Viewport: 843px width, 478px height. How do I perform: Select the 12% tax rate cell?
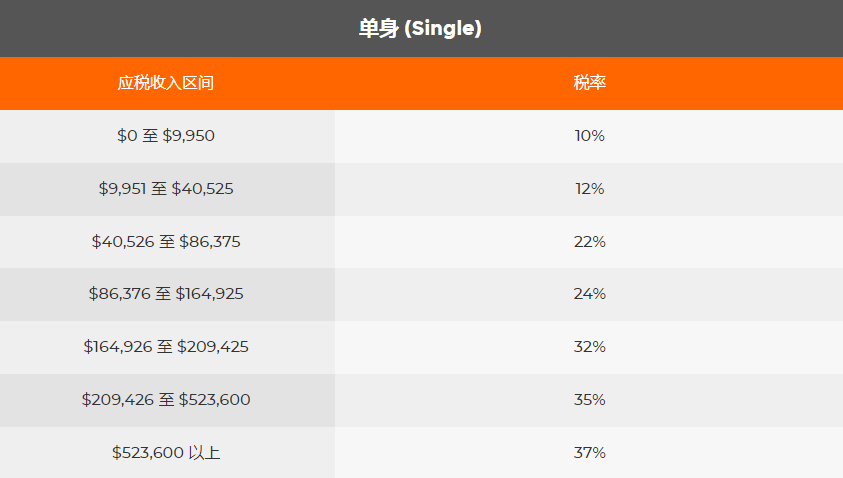589,189
